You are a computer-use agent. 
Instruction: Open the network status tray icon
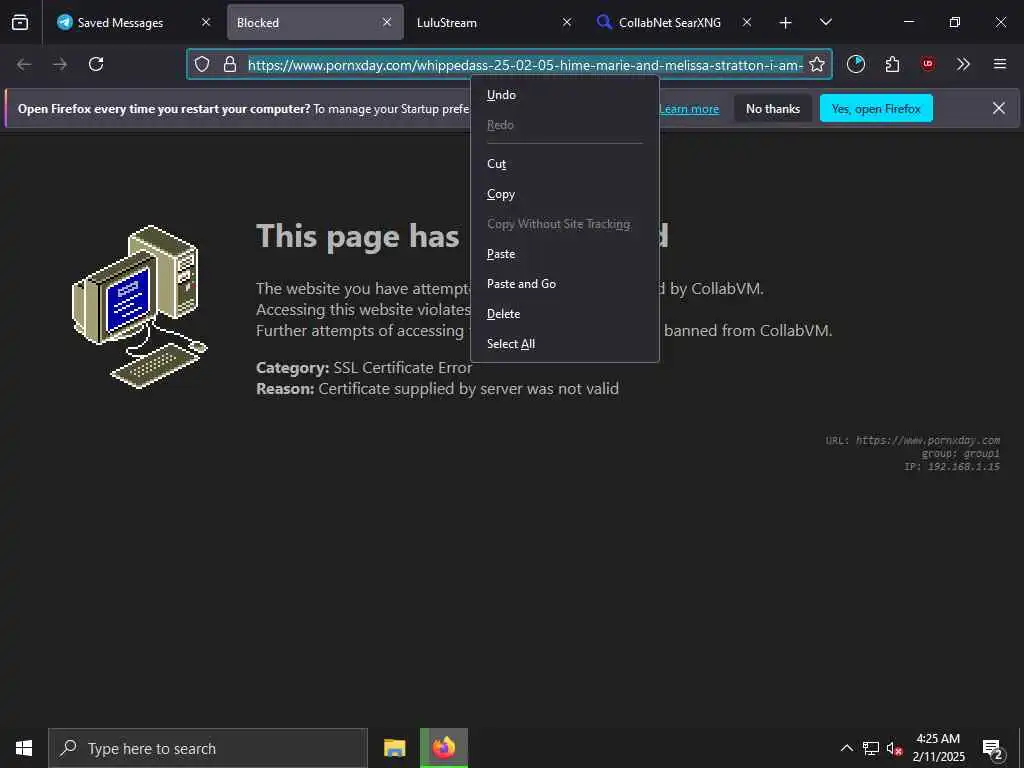[871, 748]
